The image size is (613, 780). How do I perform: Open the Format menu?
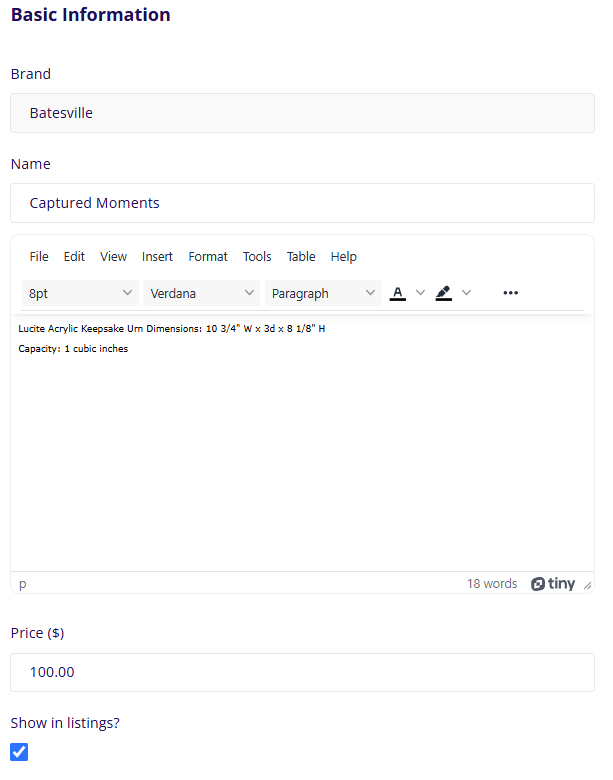tap(208, 257)
